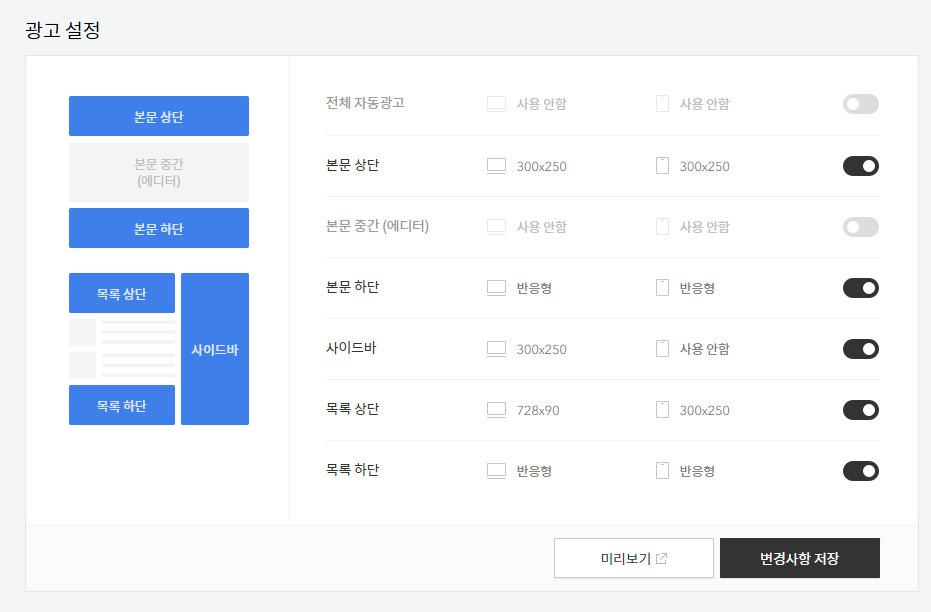The image size is (931, 612).
Task: Click the 본문 하단 row label
Action: (352, 287)
